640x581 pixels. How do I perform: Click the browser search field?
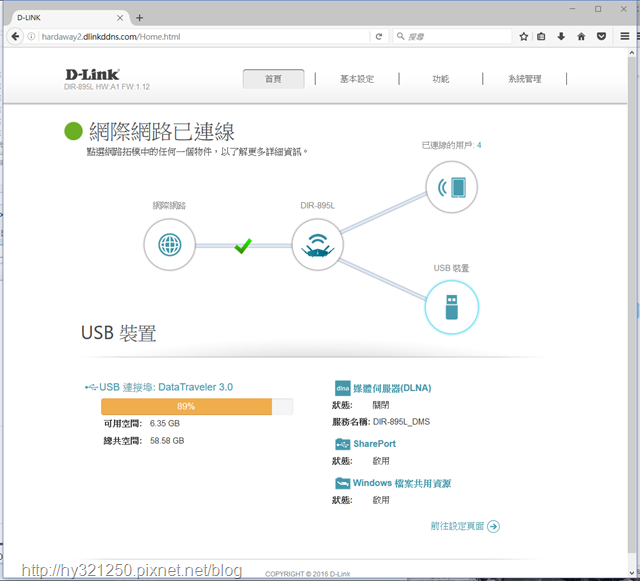[452, 37]
